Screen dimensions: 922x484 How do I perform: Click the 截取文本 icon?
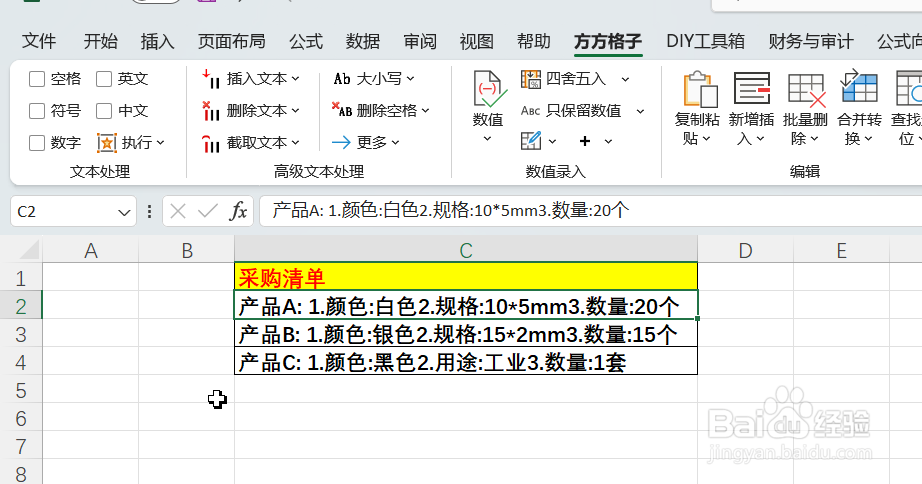211,142
